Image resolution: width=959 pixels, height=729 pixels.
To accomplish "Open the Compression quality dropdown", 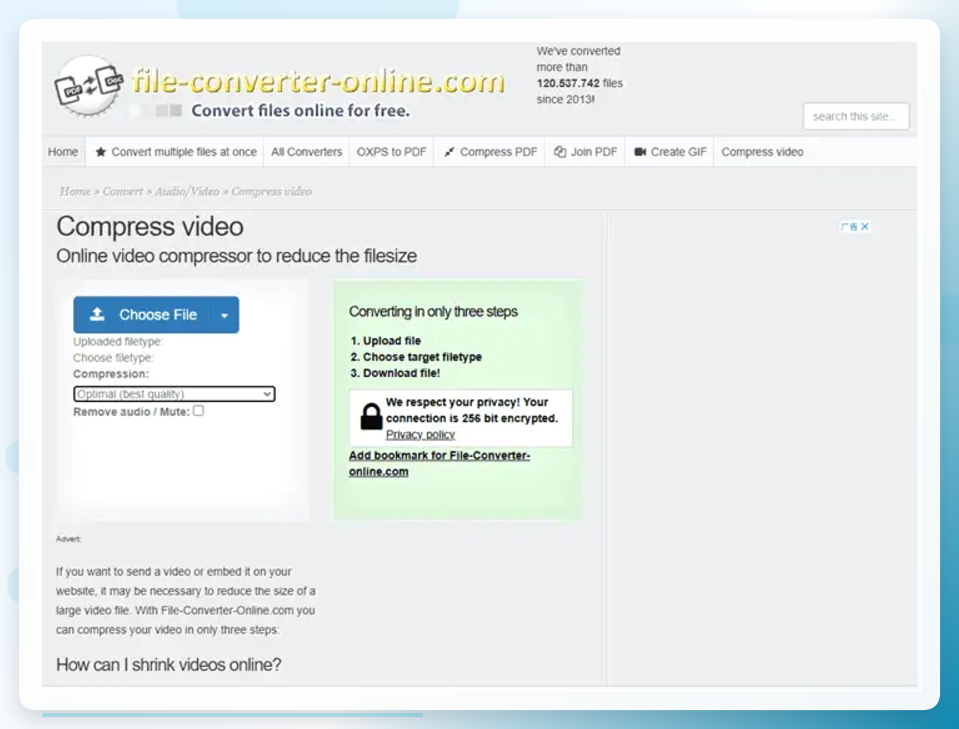I will [x=174, y=394].
